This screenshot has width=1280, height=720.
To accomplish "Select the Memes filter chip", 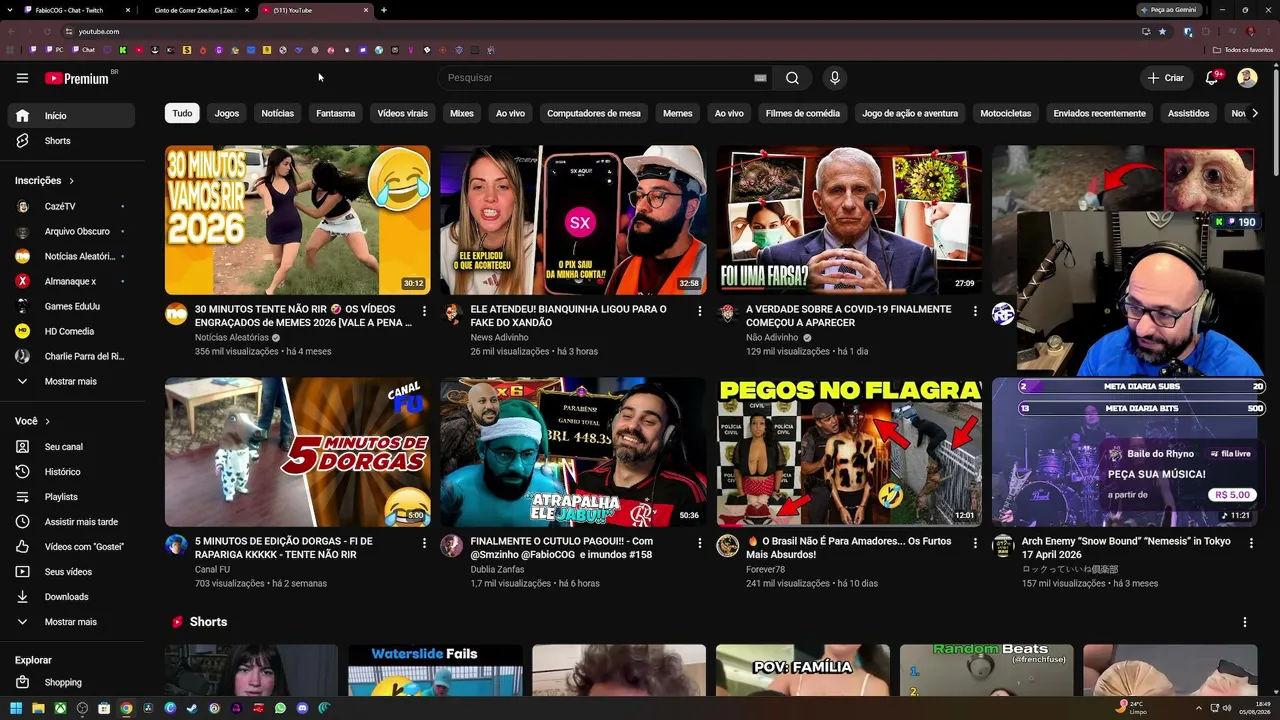I will [678, 114].
